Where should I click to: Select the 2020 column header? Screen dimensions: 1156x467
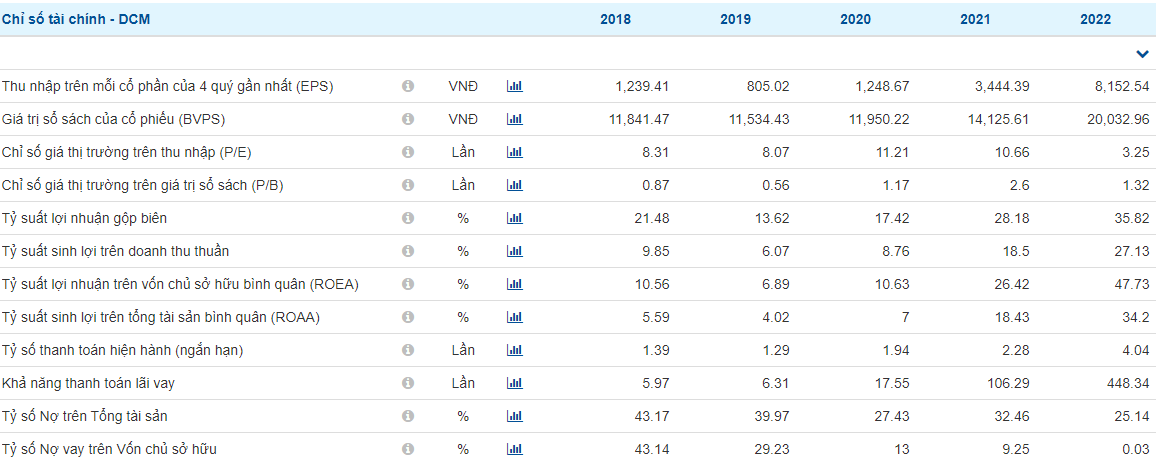click(855, 20)
